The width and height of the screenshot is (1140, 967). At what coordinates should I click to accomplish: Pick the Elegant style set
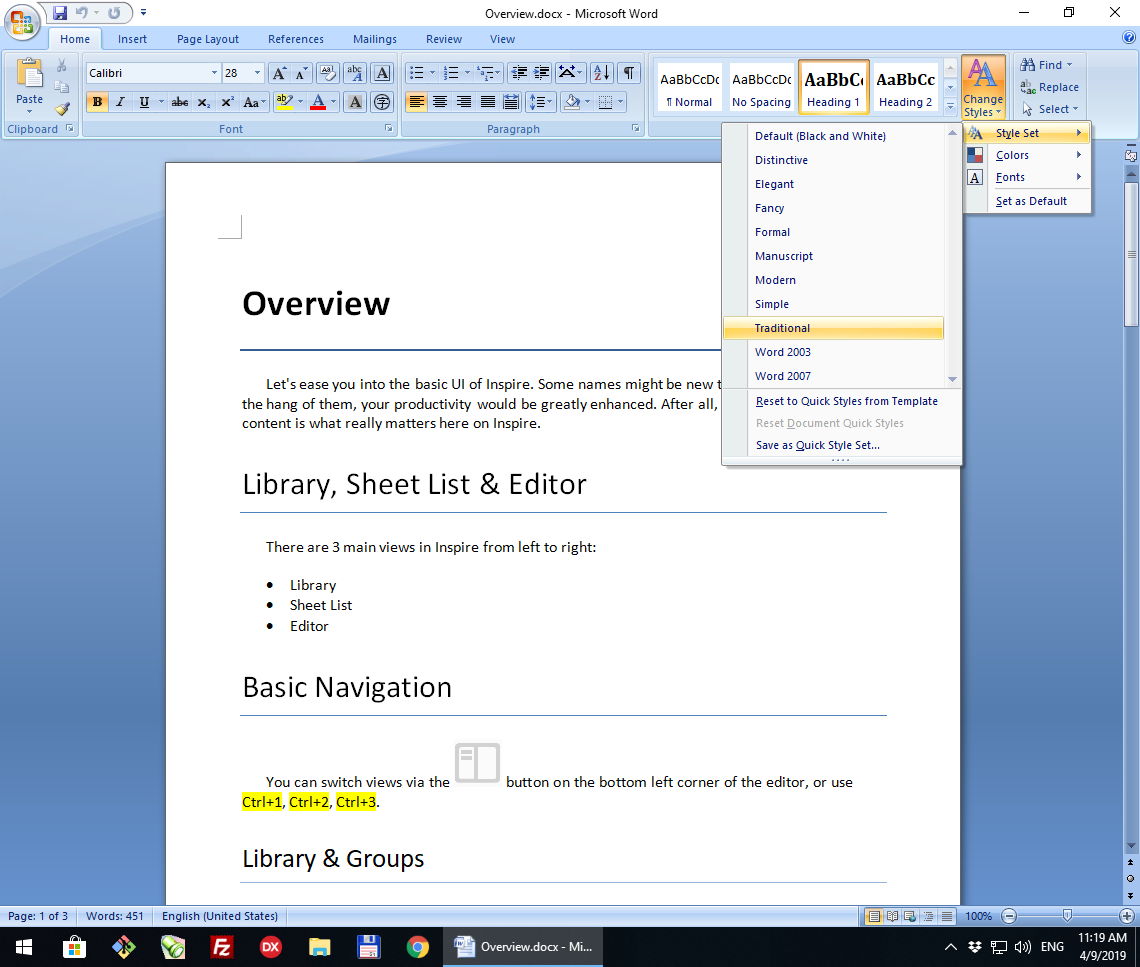pos(833,184)
